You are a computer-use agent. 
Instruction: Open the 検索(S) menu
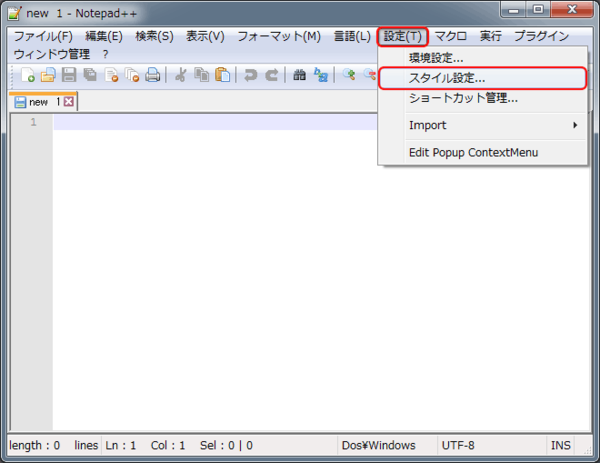point(154,36)
